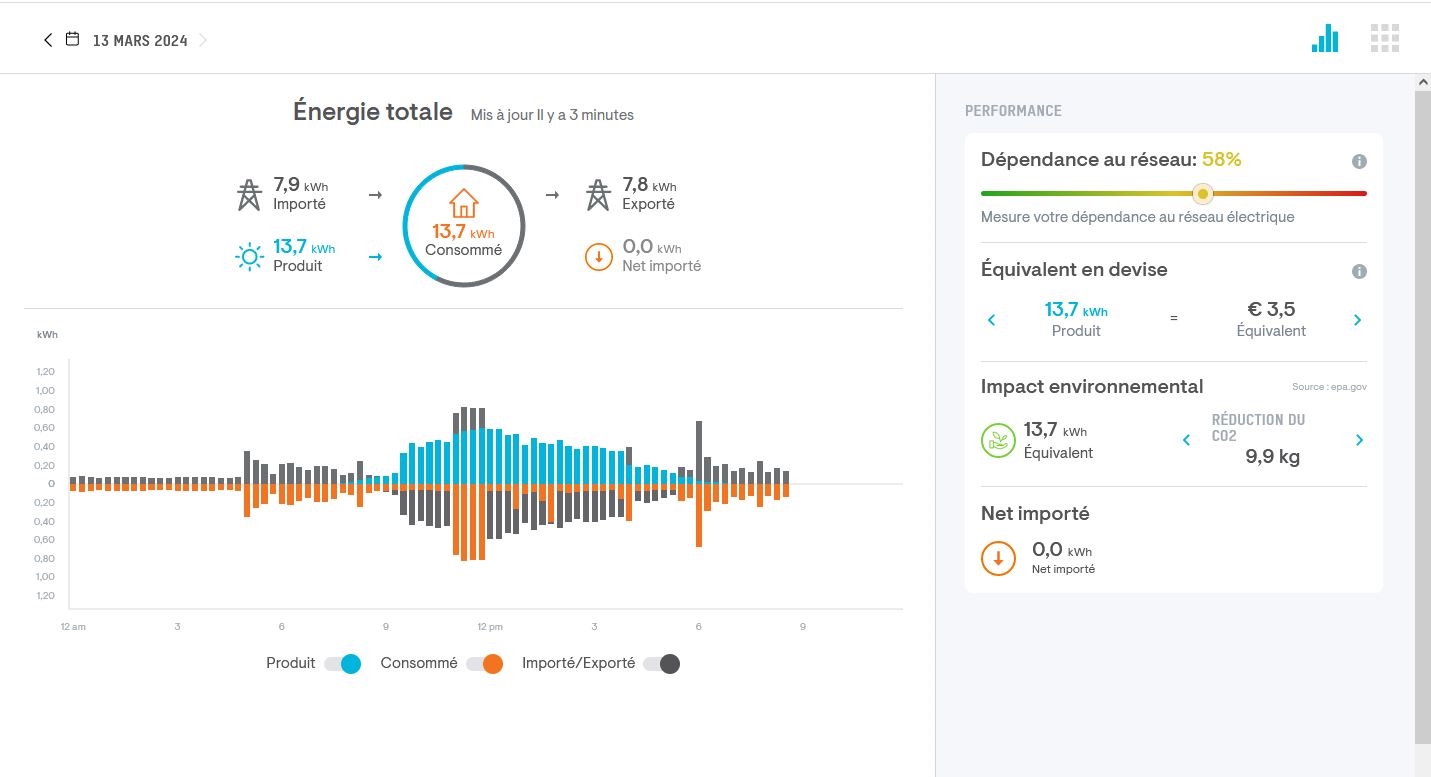Screen dimensions: 1431x777
Task: Show next Impact environnemental item
Action: pos(1359,440)
